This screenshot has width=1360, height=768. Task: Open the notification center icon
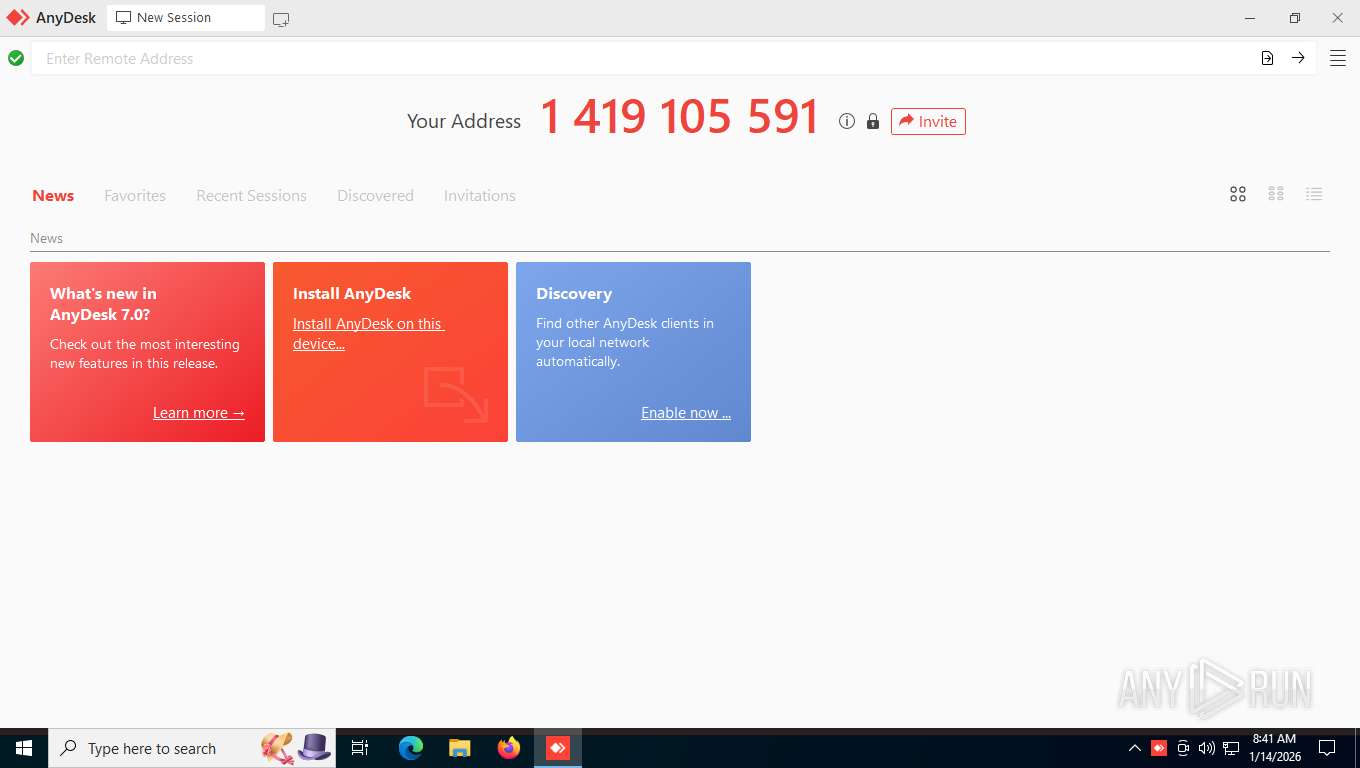(1327, 748)
